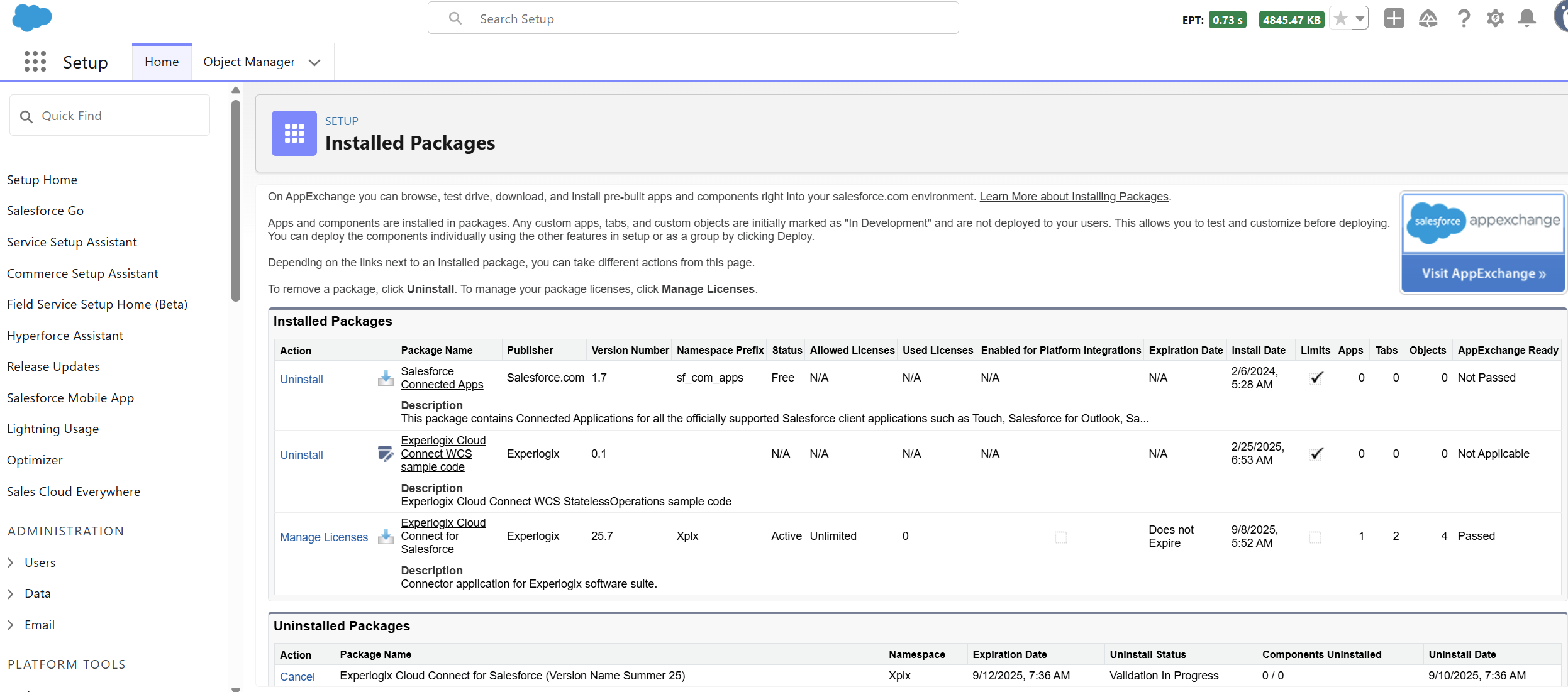The width and height of the screenshot is (1568, 692).
Task: Click the global actions plus icon
Action: 1394,19
